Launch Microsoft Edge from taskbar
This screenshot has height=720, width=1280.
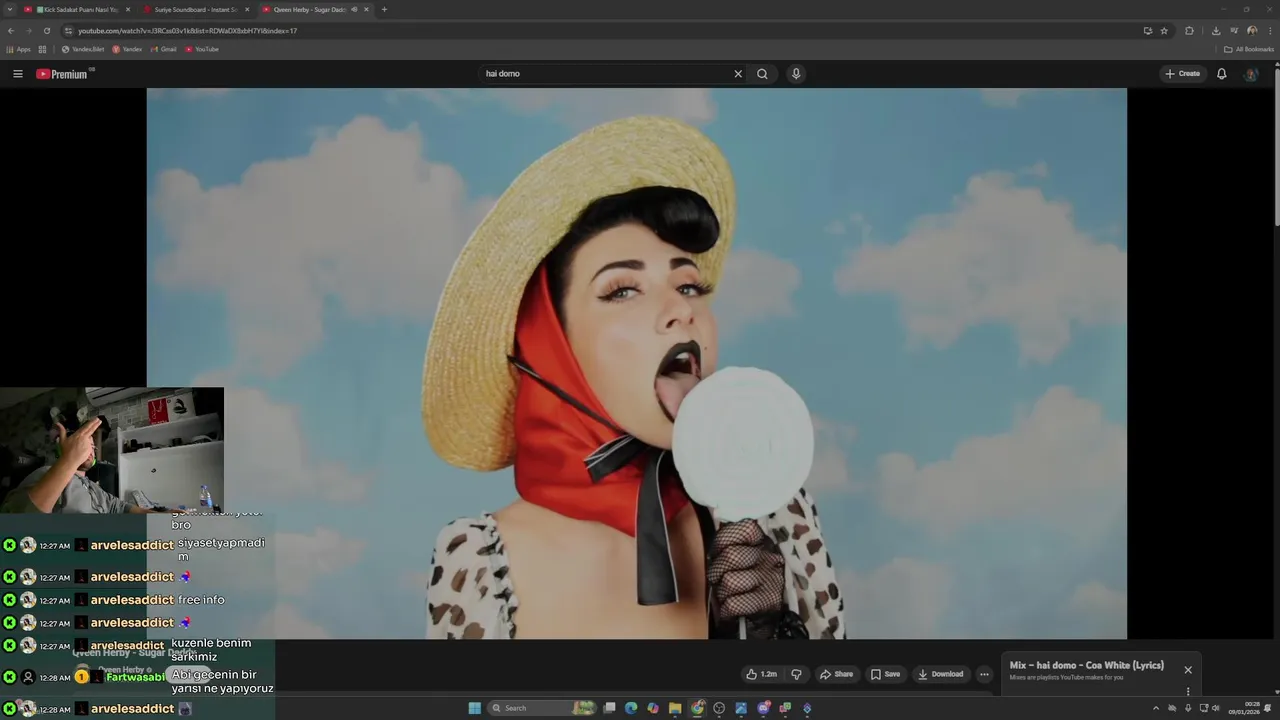(x=631, y=708)
